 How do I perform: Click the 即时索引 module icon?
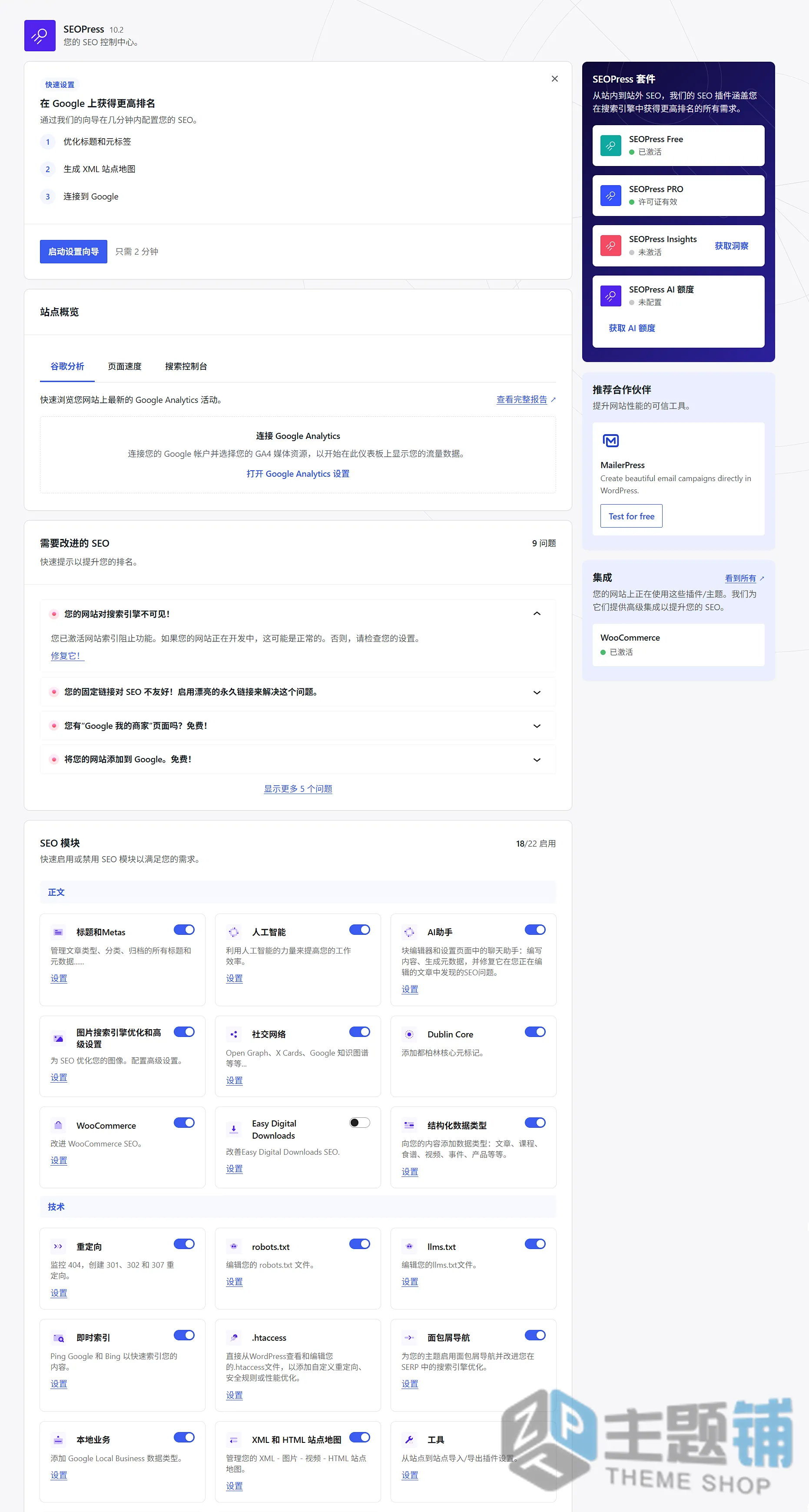point(58,1338)
